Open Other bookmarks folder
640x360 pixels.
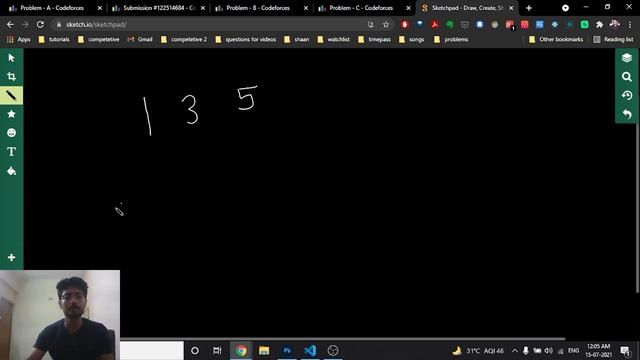[x=557, y=39]
